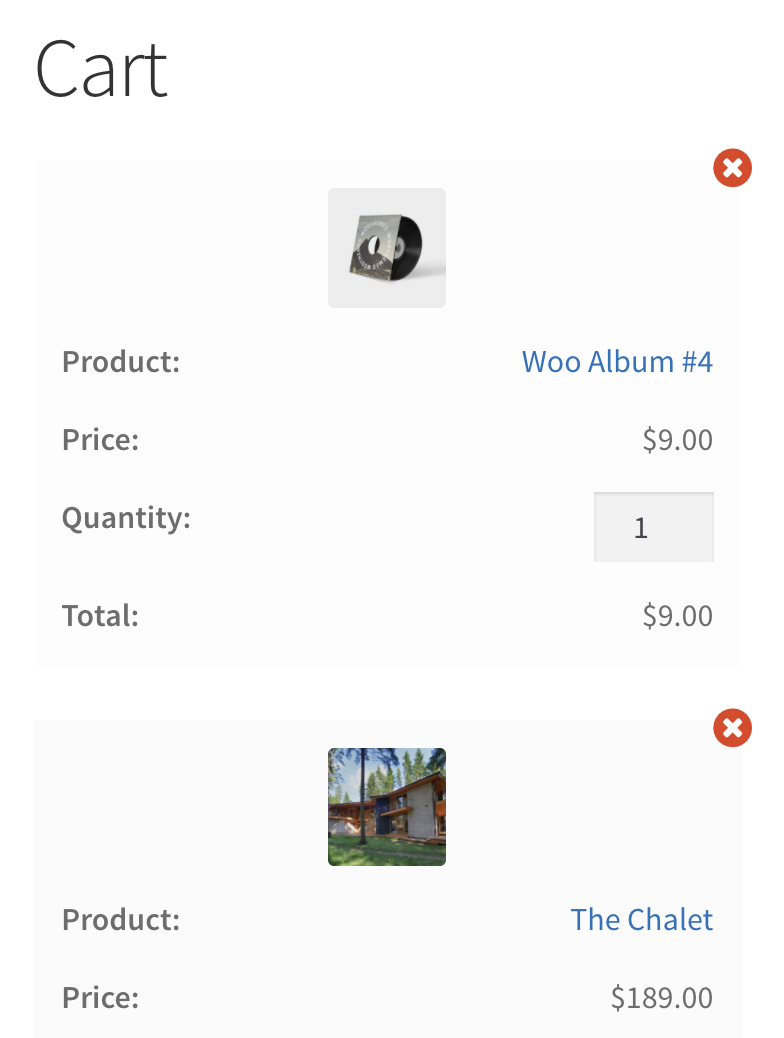Open The Chalet house thumbnail image
Screen dimensions: 784x1038
(386, 807)
